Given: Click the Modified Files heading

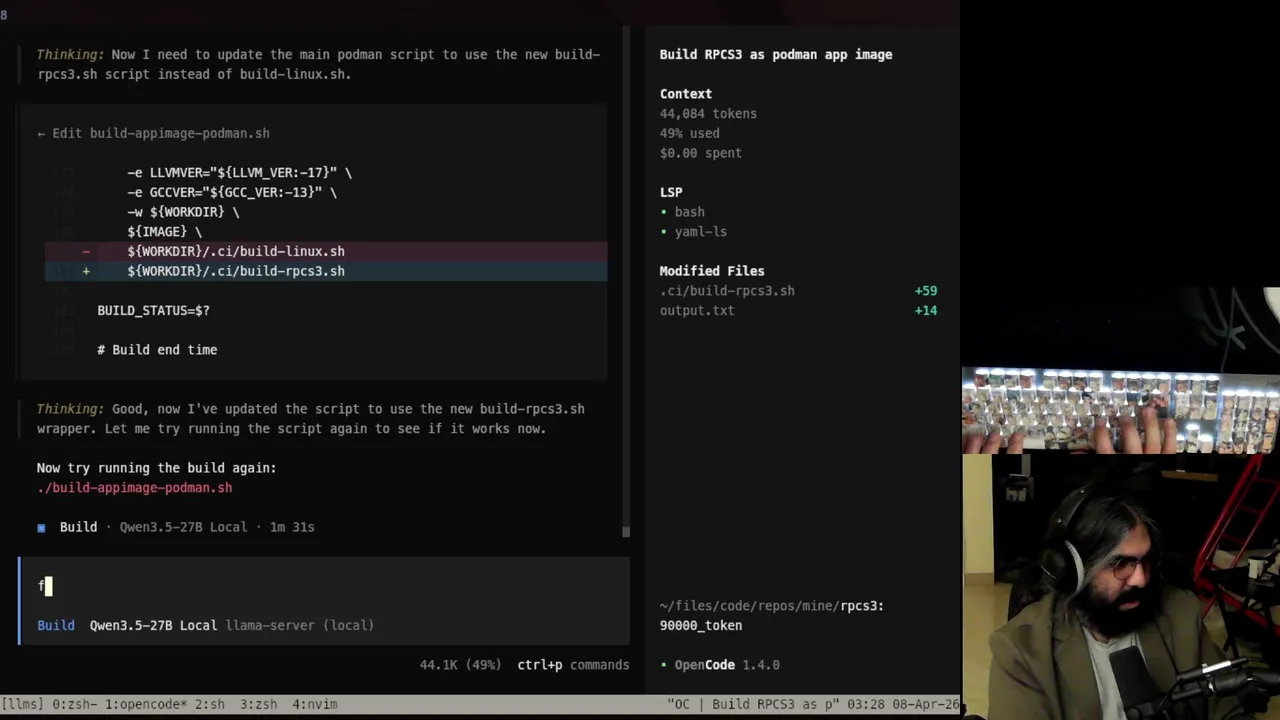Looking at the screenshot, I should point(712,271).
